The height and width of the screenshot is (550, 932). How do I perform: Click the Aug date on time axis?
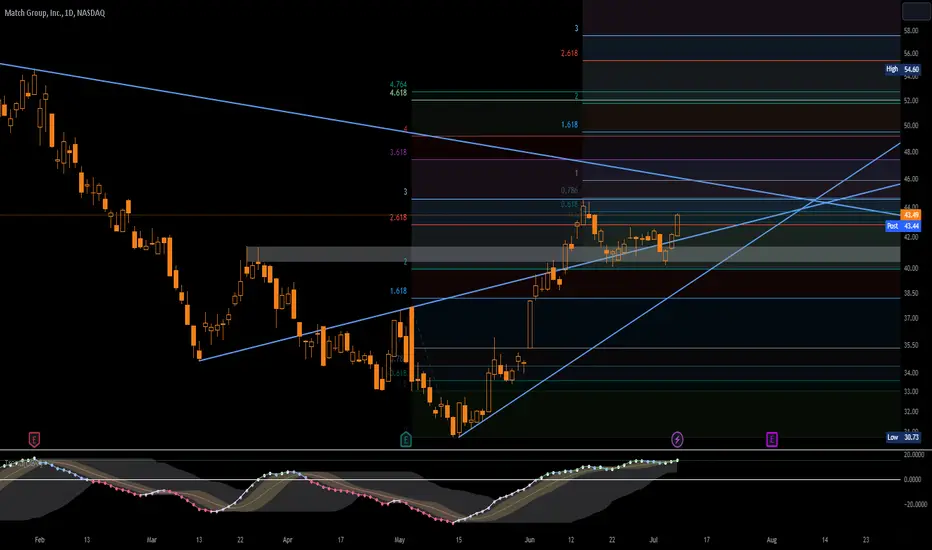pos(772,540)
